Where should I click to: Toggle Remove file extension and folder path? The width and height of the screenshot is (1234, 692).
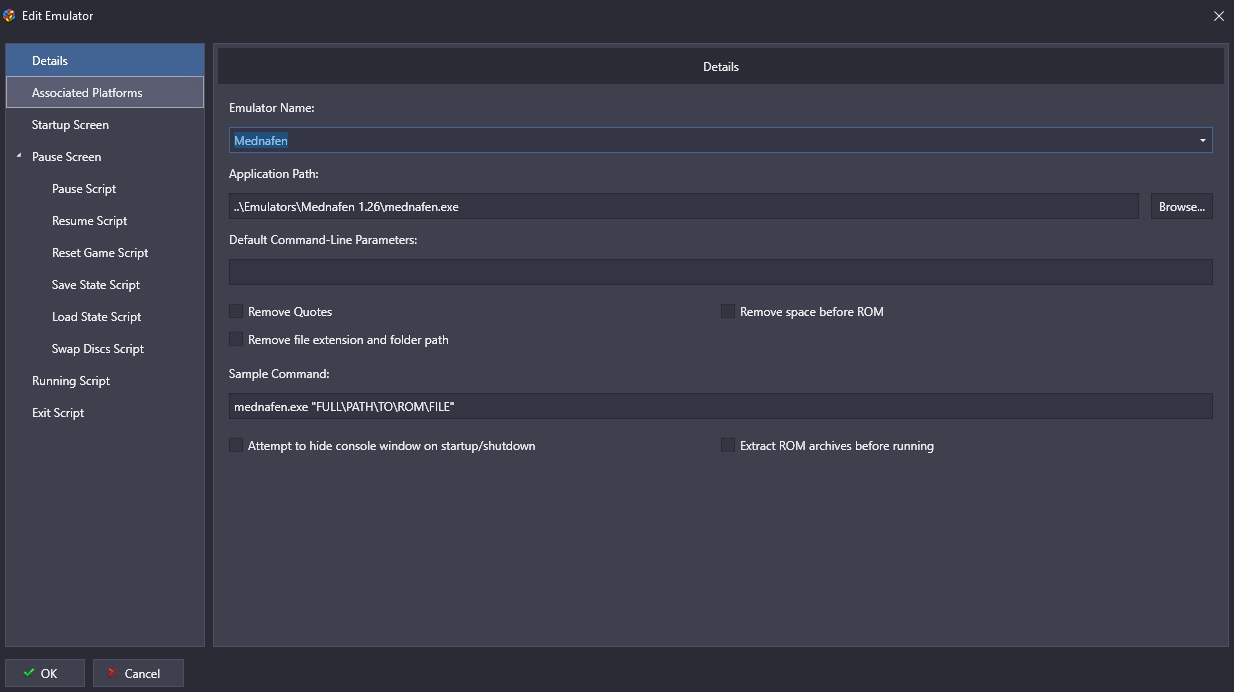[x=236, y=340]
